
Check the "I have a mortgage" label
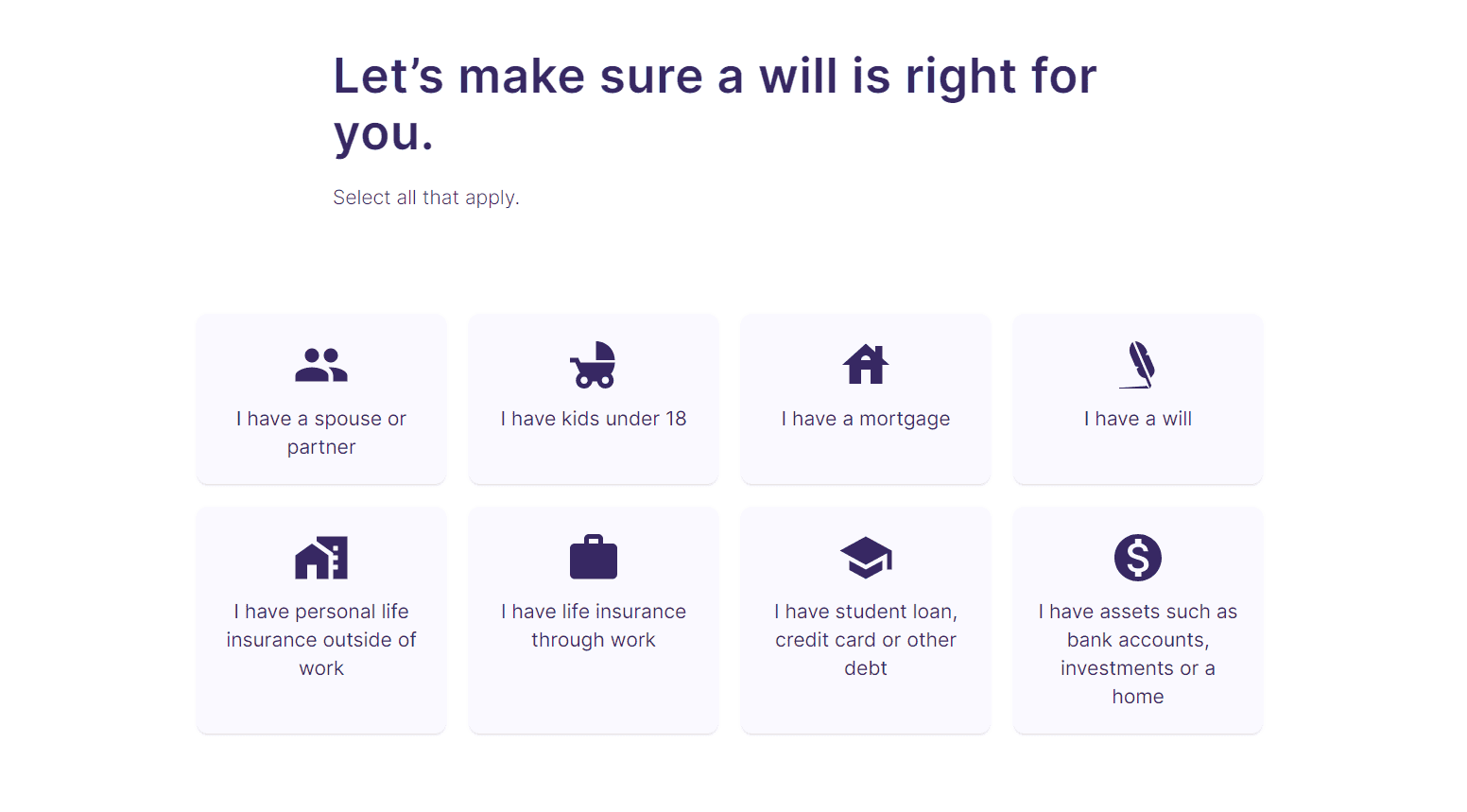[x=866, y=419]
